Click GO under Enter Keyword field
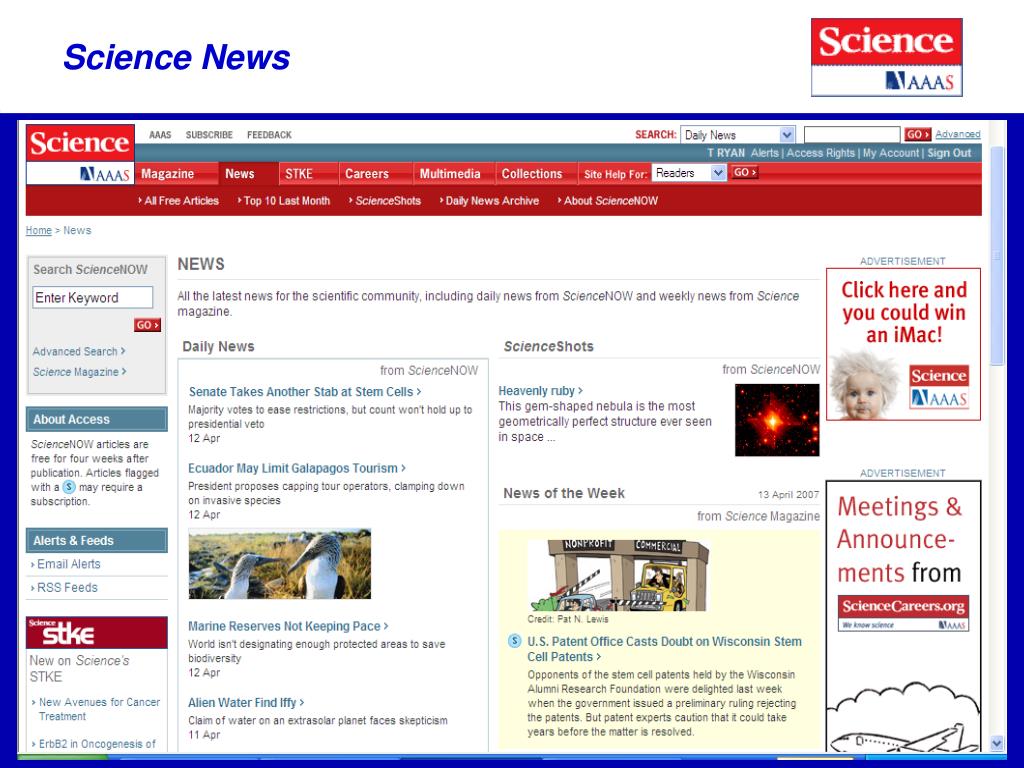This screenshot has height=768, width=1024. point(148,325)
